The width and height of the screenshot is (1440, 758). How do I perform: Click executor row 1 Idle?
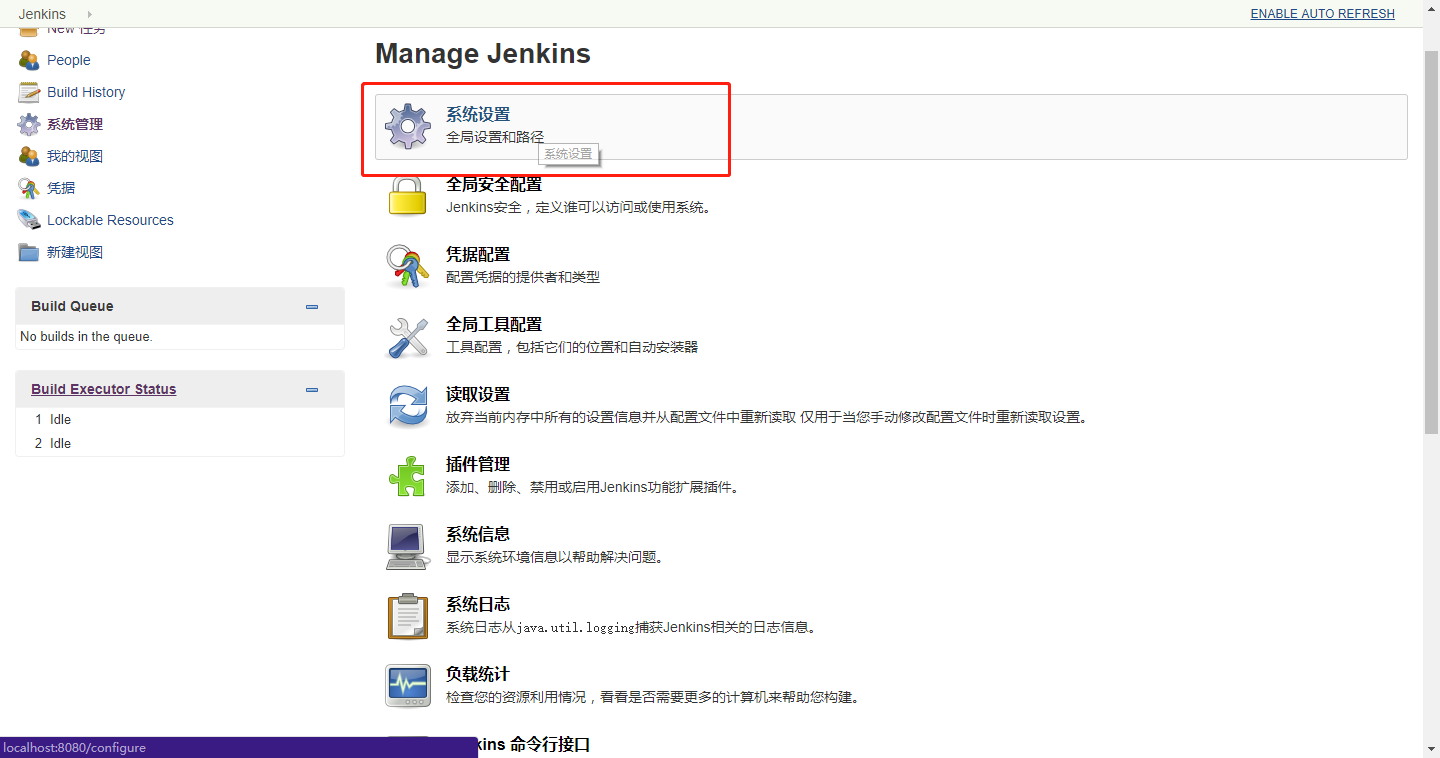click(x=180, y=419)
